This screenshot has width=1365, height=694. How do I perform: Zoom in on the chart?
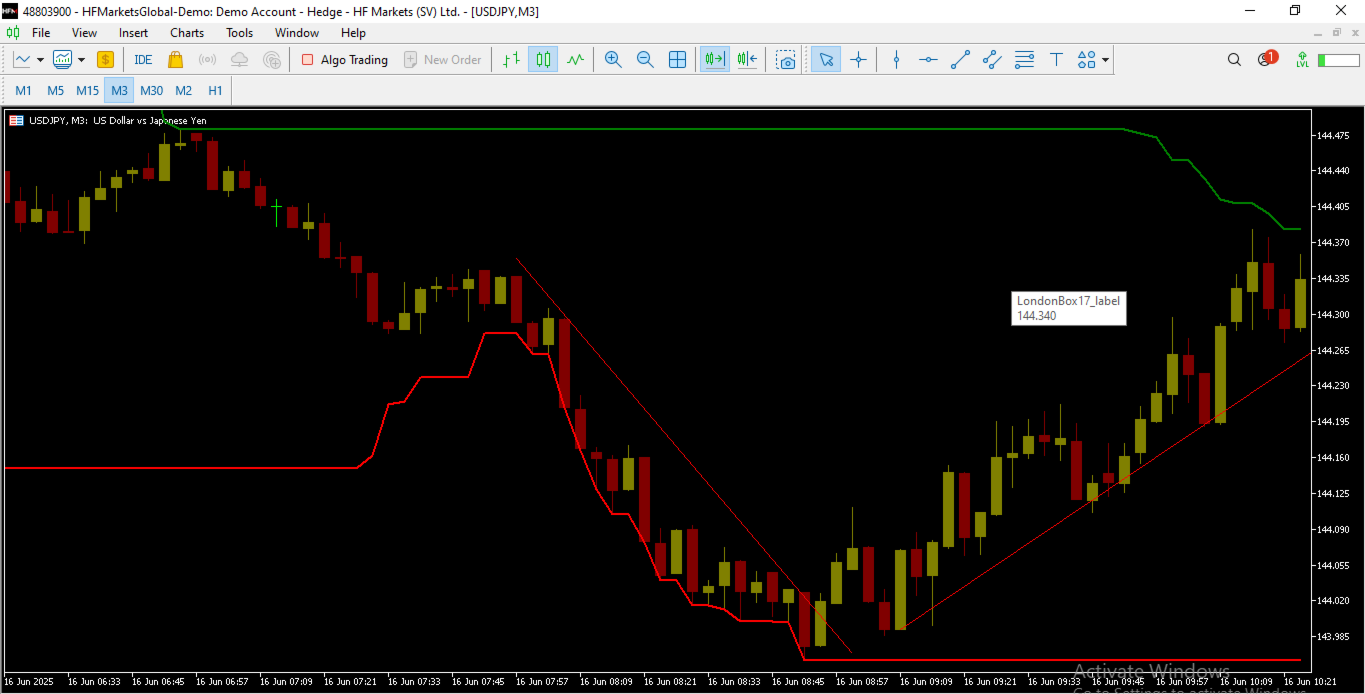click(613, 60)
